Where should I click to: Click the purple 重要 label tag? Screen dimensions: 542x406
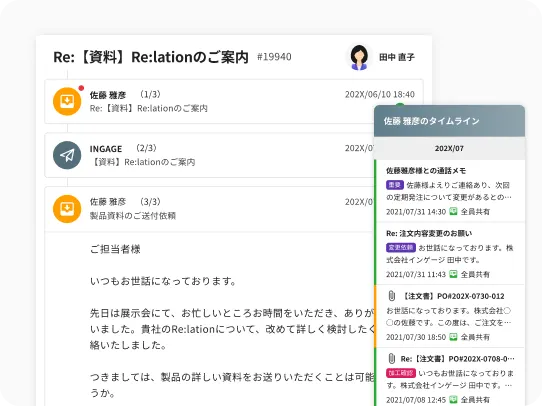click(x=395, y=185)
